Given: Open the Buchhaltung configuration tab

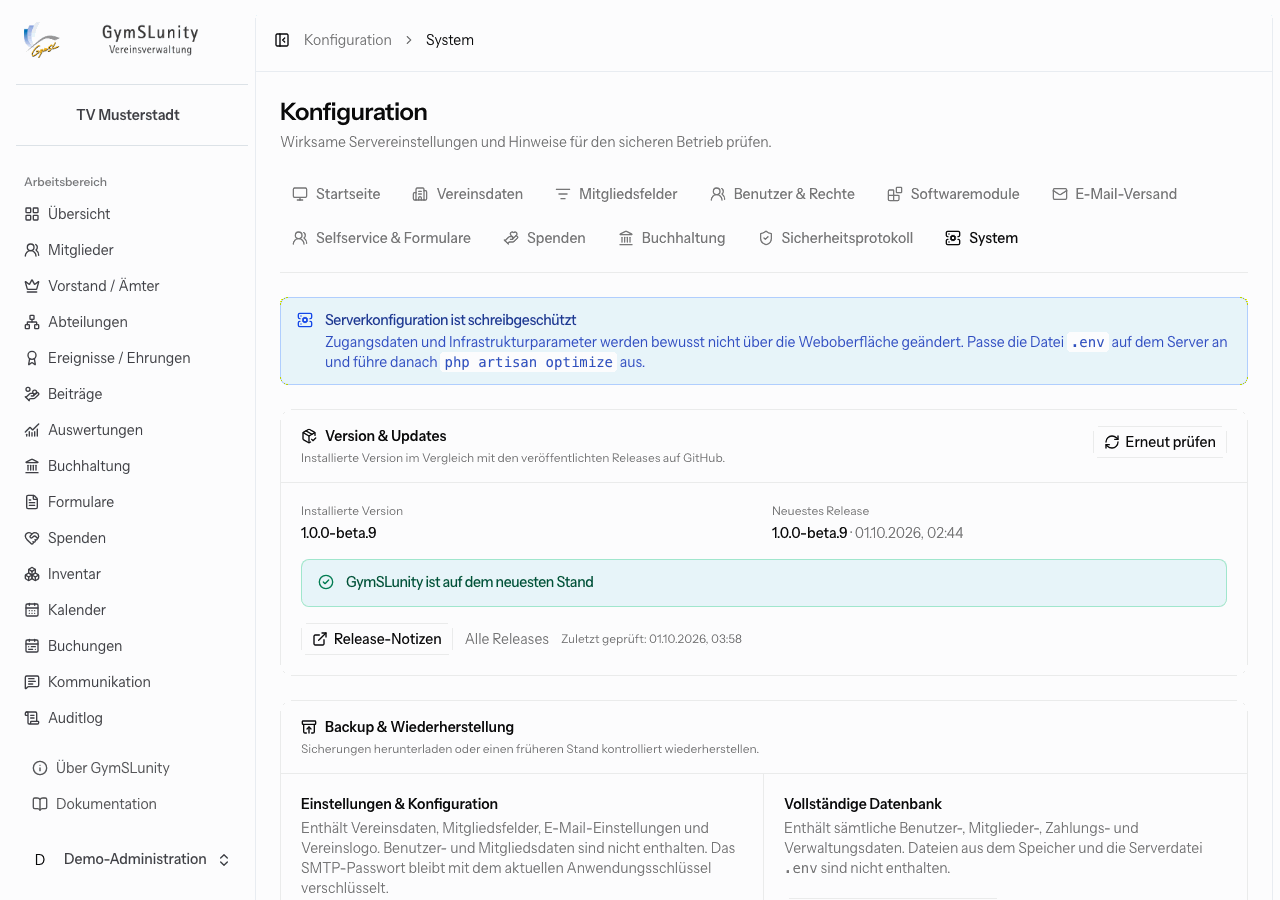Looking at the screenshot, I should click(x=672, y=238).
